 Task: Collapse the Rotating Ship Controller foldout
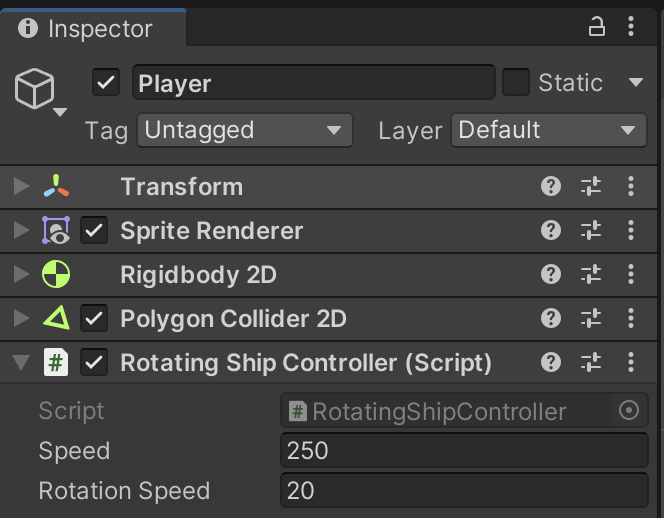pos(21,363)
